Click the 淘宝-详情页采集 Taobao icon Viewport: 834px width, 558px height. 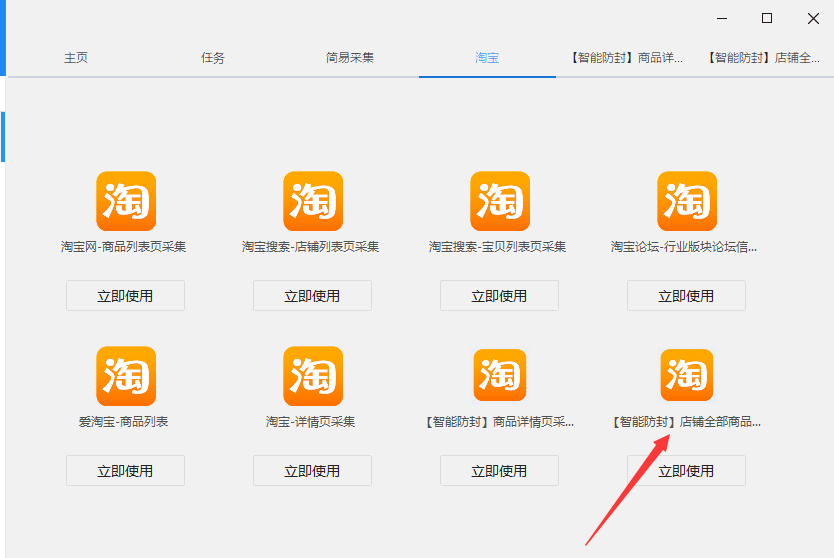pyautogui.click(x=313, y=376)
